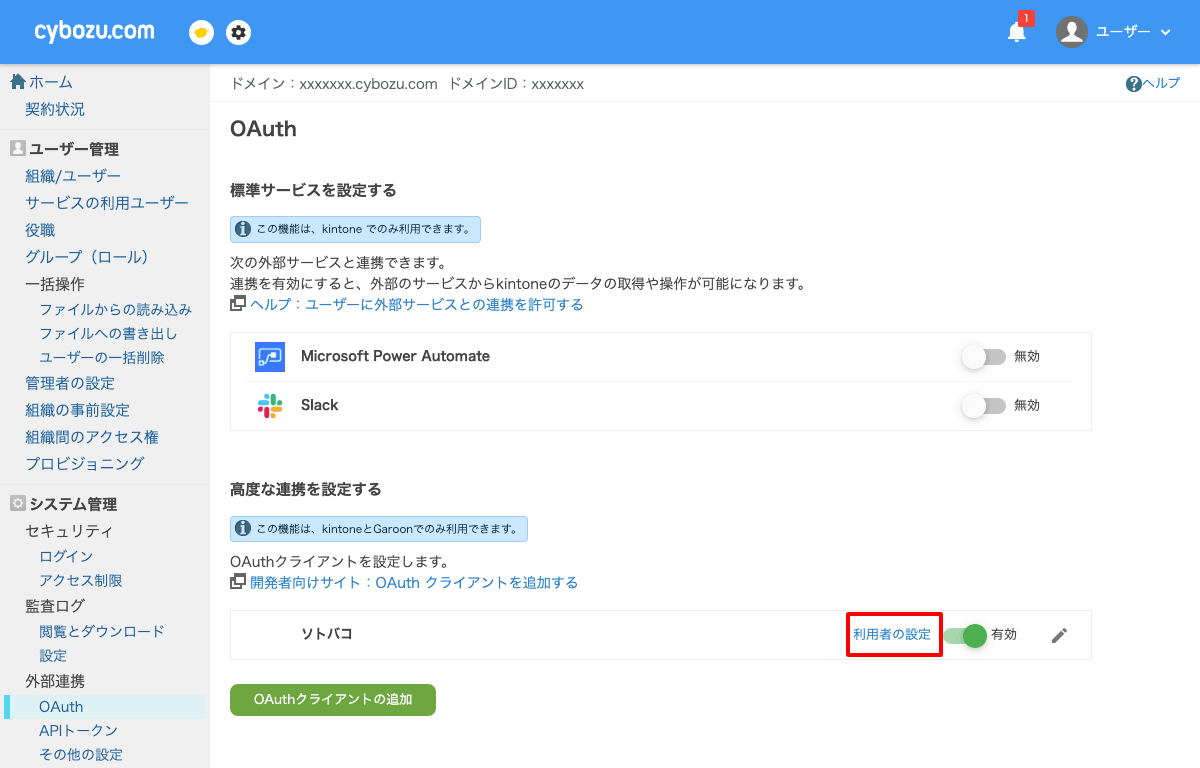Open 利用者の設定 for ソトバコ
Image resolution: width=1200 pixels, height=768 pixels.
coord(893,634)
